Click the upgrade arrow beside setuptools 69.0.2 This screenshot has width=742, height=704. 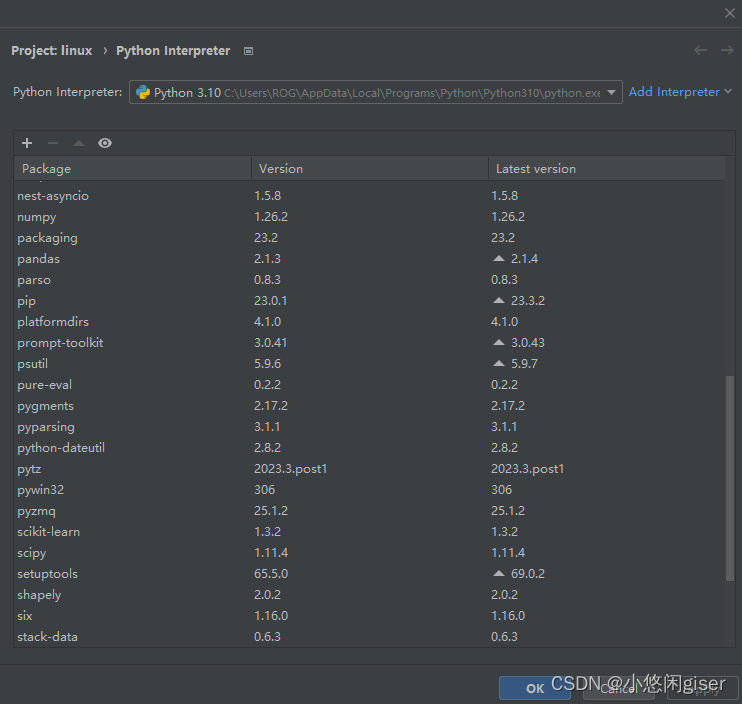pos(499,574)
